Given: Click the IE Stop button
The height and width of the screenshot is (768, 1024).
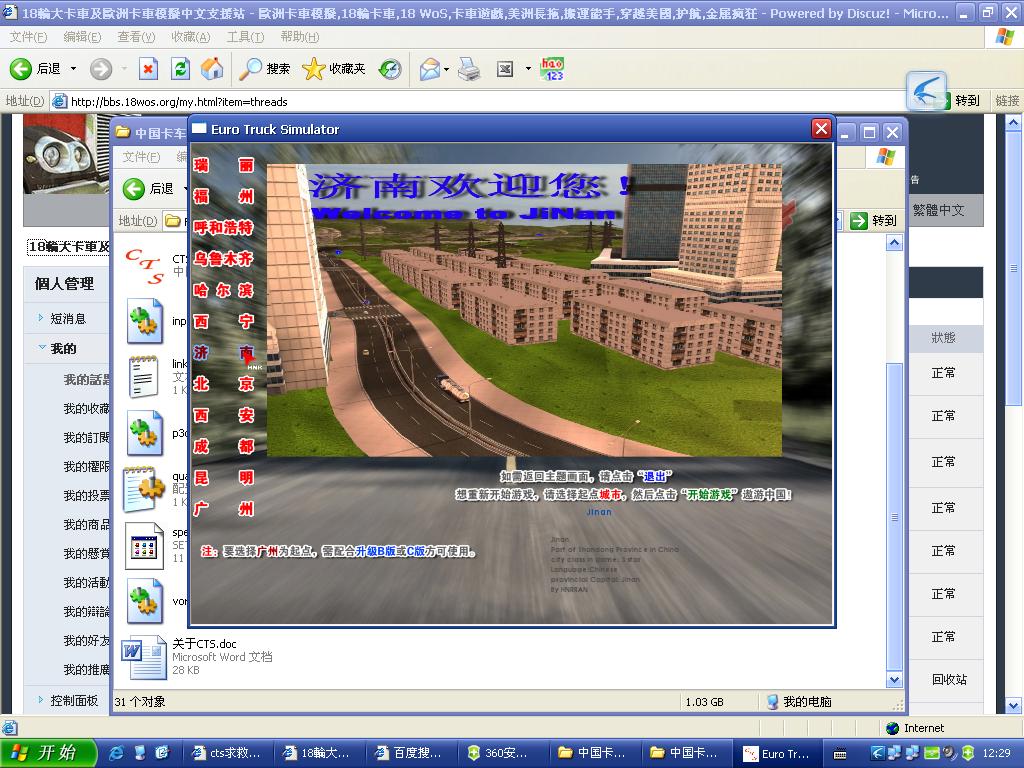Looking at the screenshot, I should point(148,69).
